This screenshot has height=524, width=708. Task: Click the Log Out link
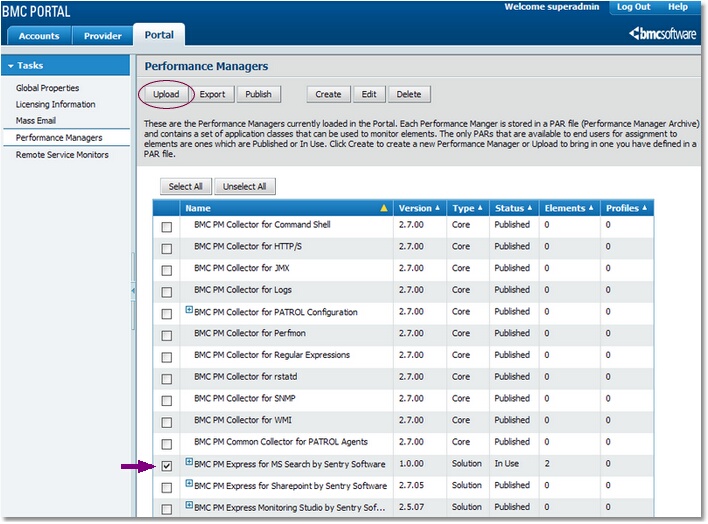(x=633, y=7)
